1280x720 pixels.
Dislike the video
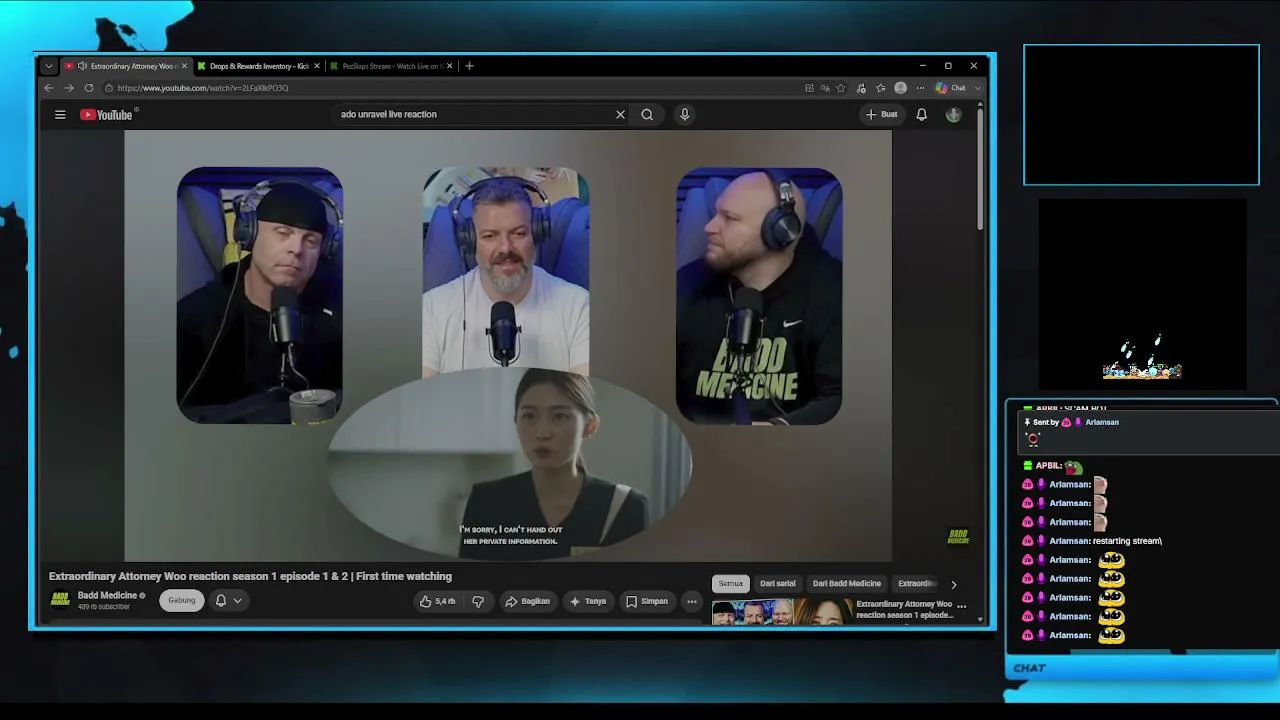click(478, 601)
